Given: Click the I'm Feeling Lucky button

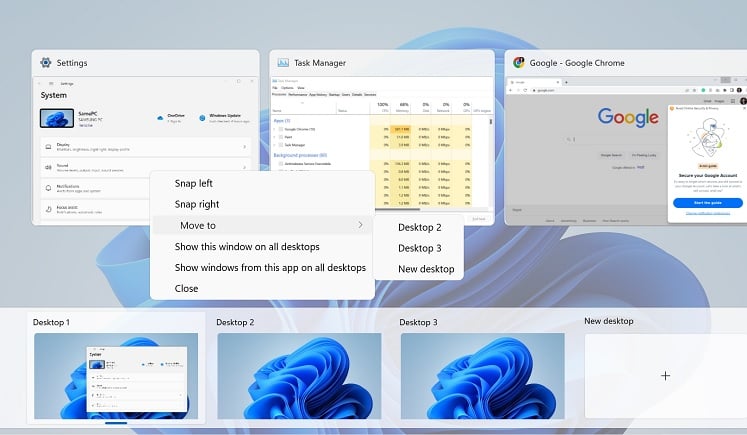Looking at the screenshot, I should click(644, 155).
